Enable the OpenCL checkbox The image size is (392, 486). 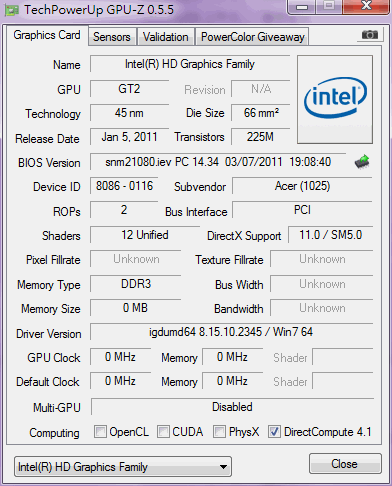(100, 431)
